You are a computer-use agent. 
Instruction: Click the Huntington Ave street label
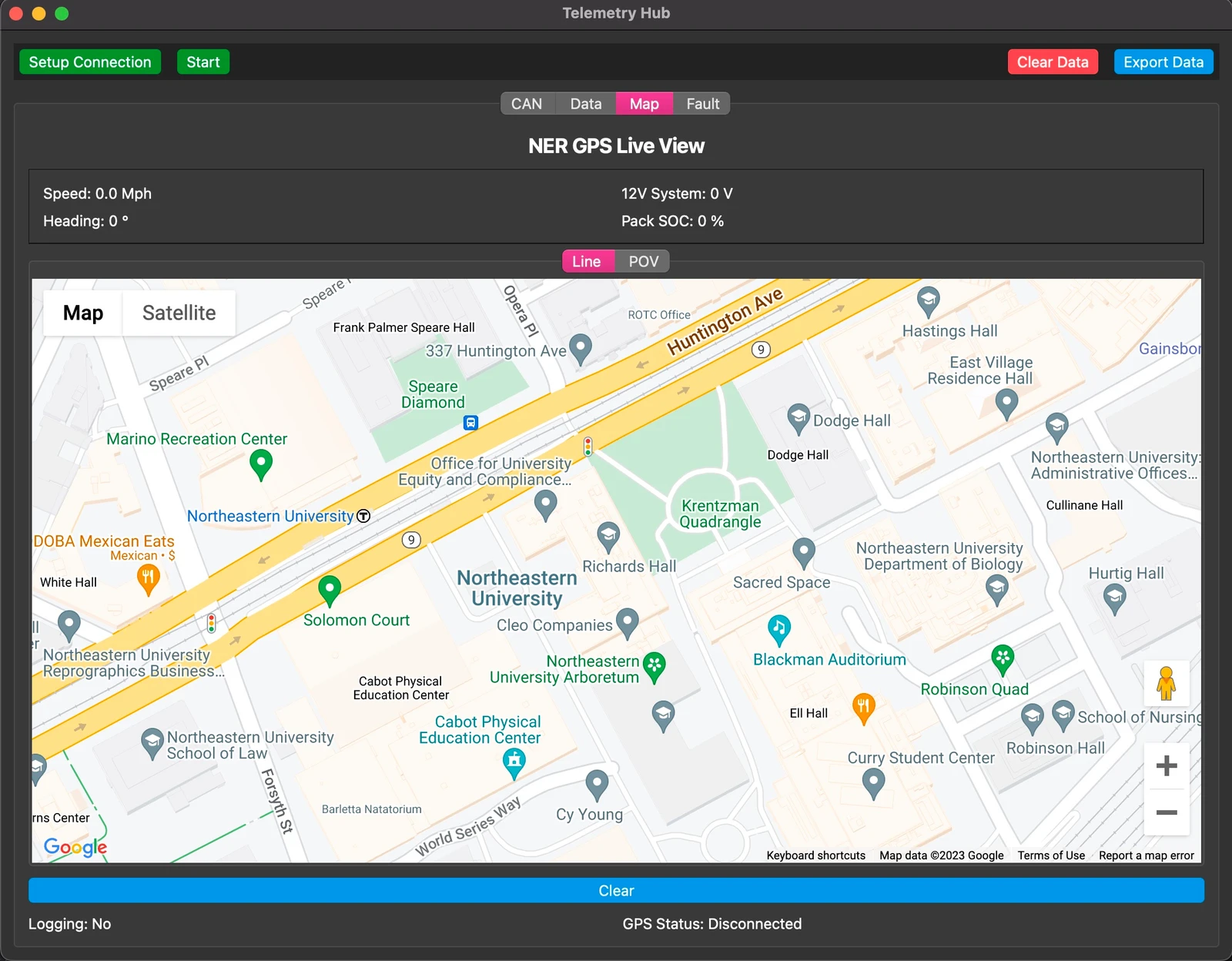point(725,321)
